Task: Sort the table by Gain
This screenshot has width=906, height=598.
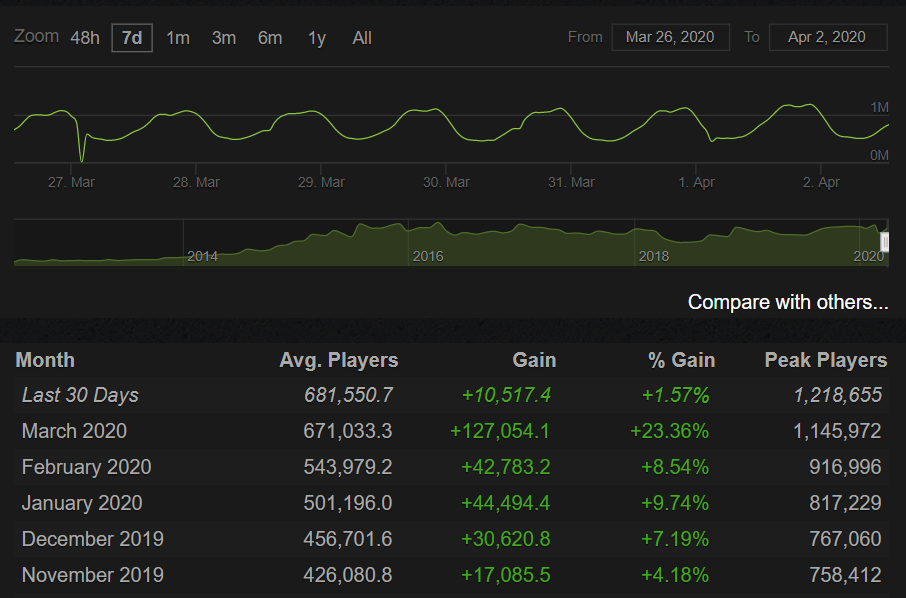Action: click(534, 359)
